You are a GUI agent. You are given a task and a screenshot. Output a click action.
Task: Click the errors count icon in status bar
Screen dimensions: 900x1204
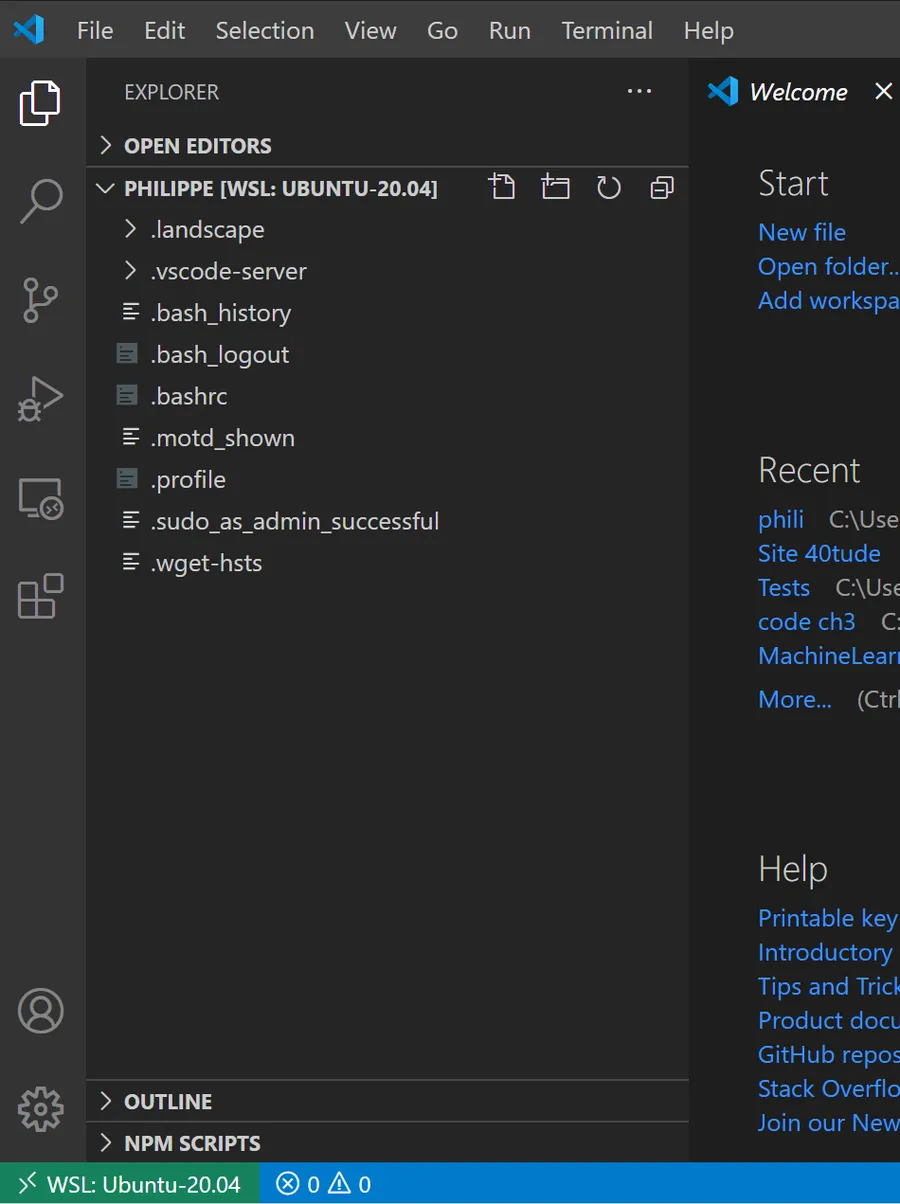pos(288,1184)
